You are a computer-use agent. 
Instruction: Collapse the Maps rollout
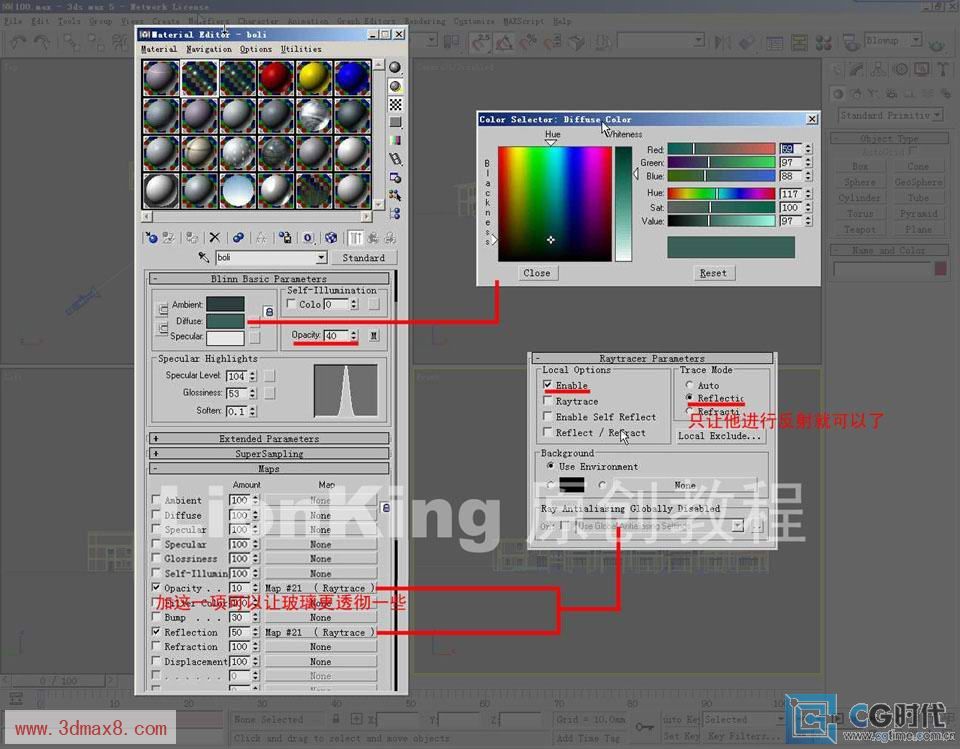(x=269, y=469)
